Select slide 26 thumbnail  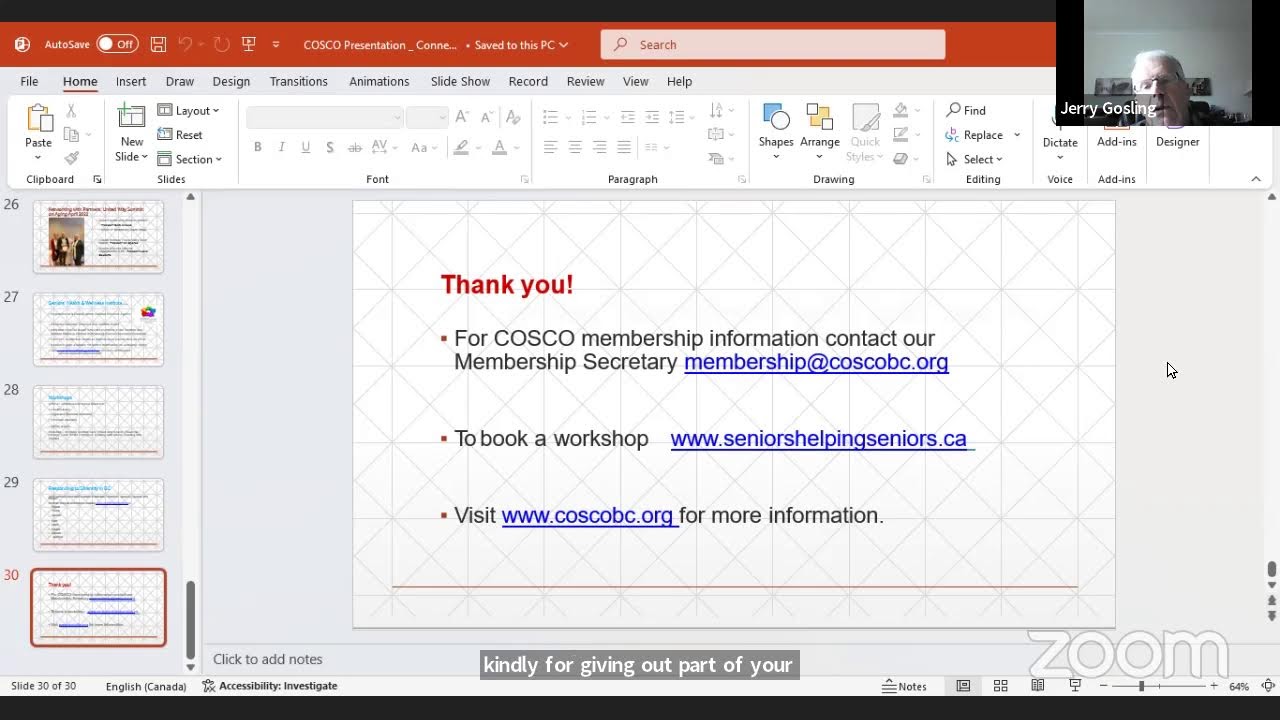pyautogui.click(x=98, y=236)
